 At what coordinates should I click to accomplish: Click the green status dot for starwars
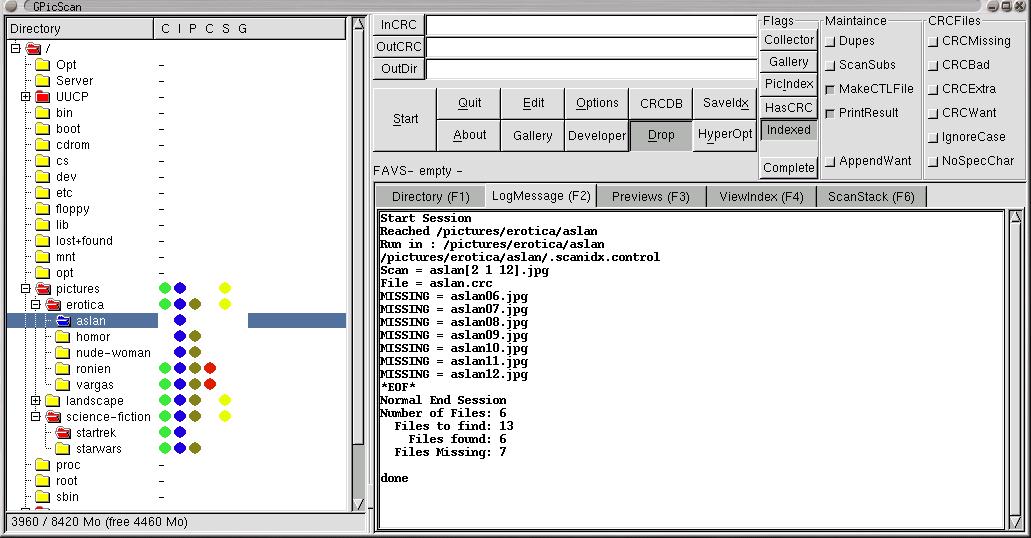click(x=165, y=449)
